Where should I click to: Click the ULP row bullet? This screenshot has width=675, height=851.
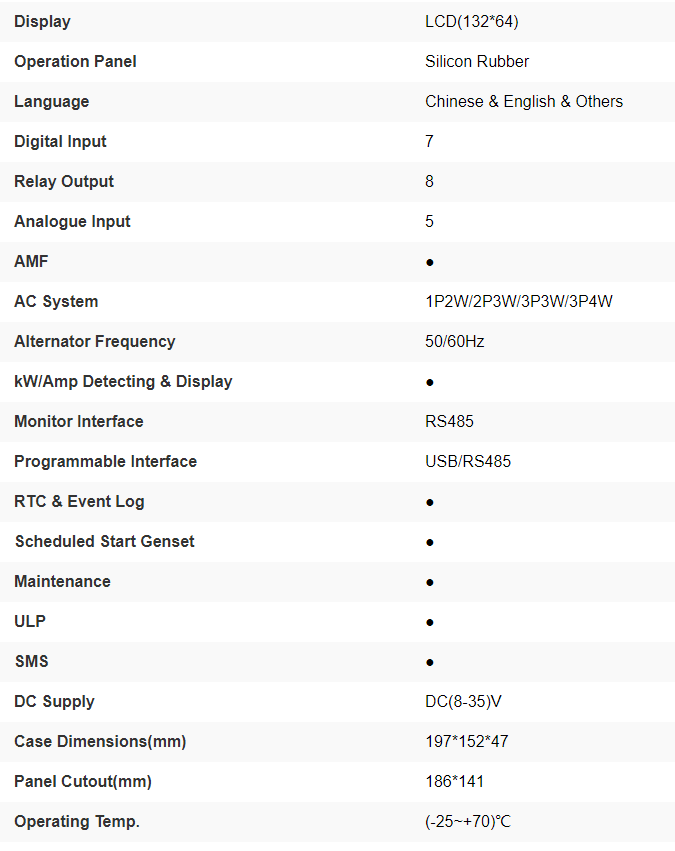click(430, 622)
